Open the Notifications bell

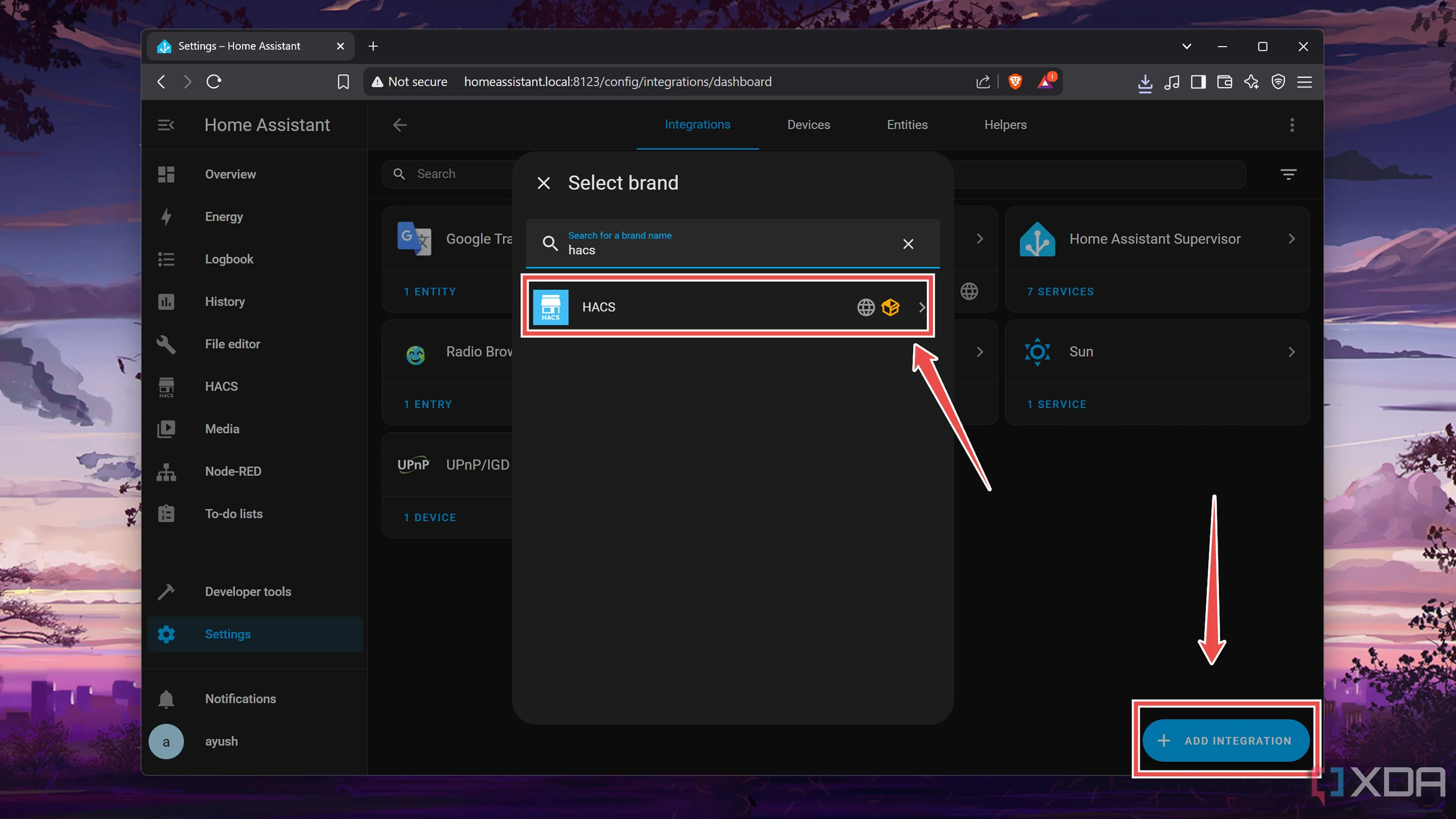[x=240, y=698]
